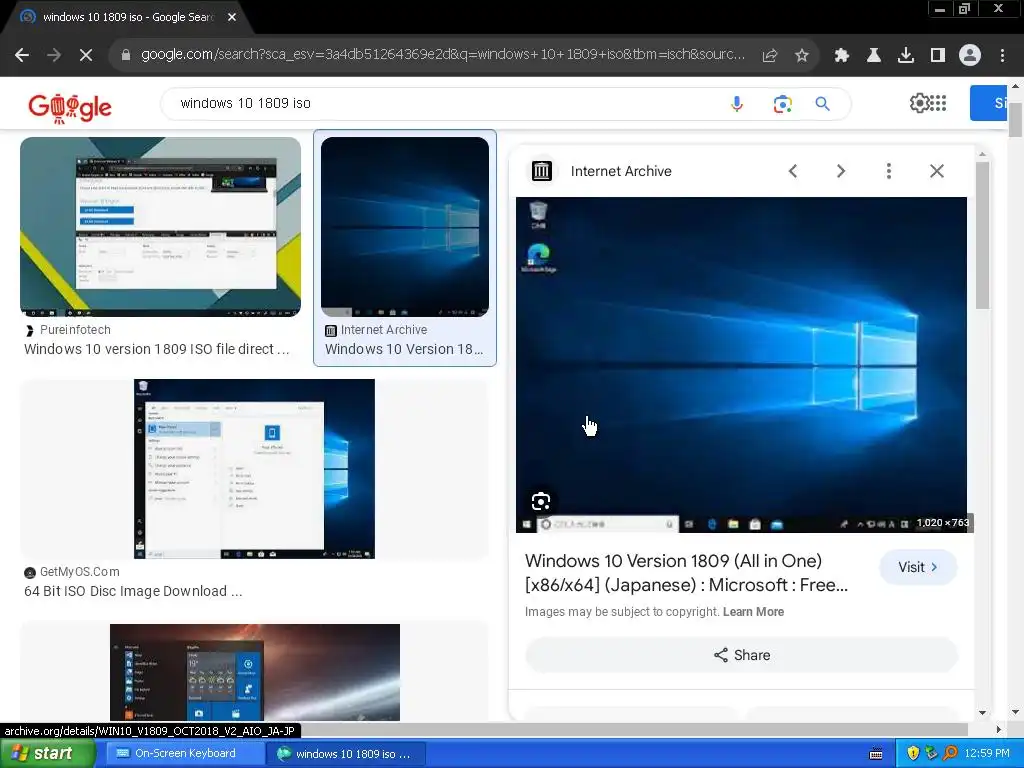Image resolution: width=1024 pixels, height=768 pixels.
Task: Open Chrome Labs flask icon
Action: tap(874, 56)
